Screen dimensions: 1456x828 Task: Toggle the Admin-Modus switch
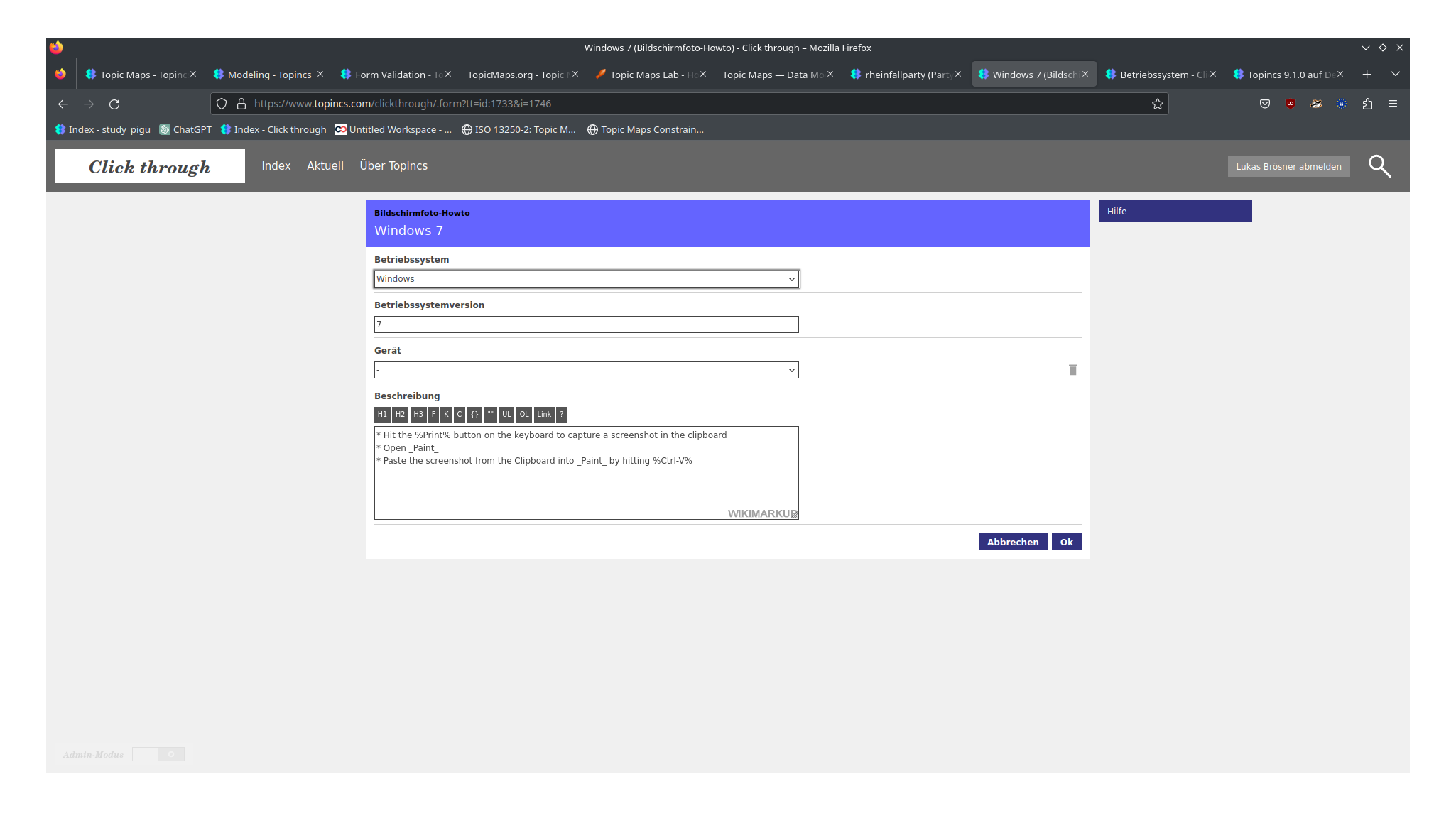pos(158,754)
